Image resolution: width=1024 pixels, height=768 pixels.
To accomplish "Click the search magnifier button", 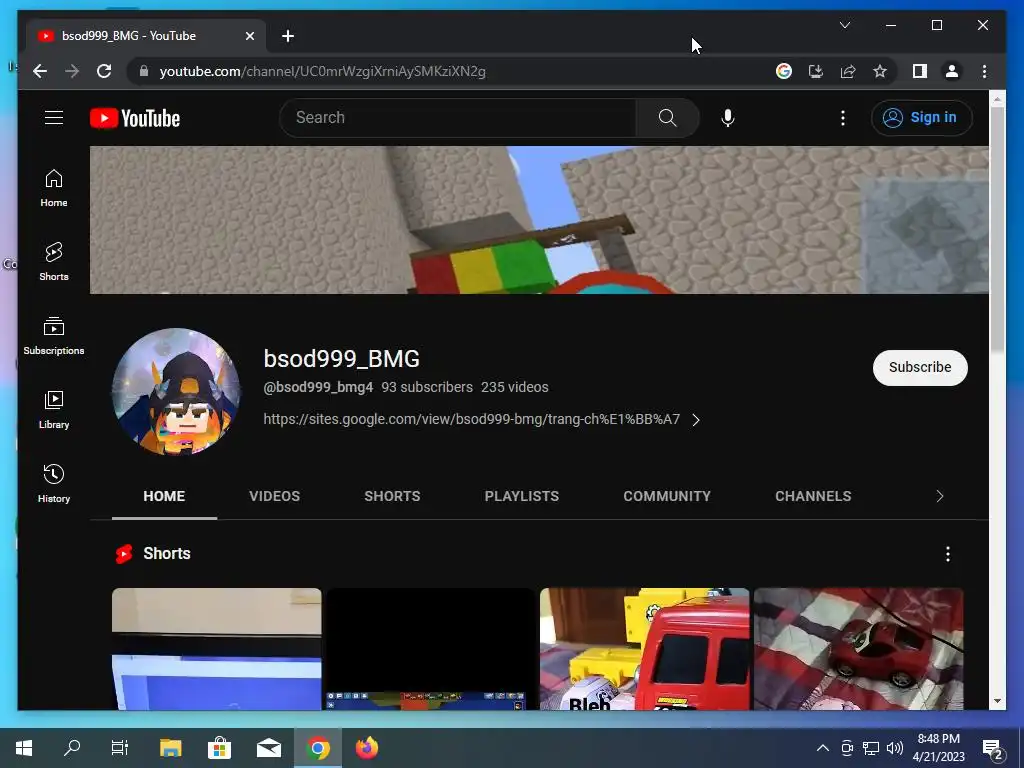I will [667, 118].
